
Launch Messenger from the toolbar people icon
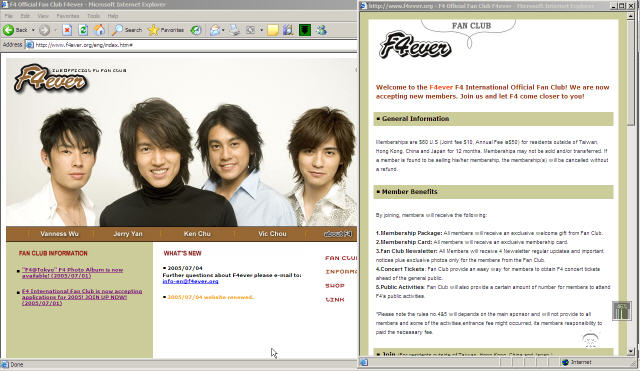(x=322, y=30)
